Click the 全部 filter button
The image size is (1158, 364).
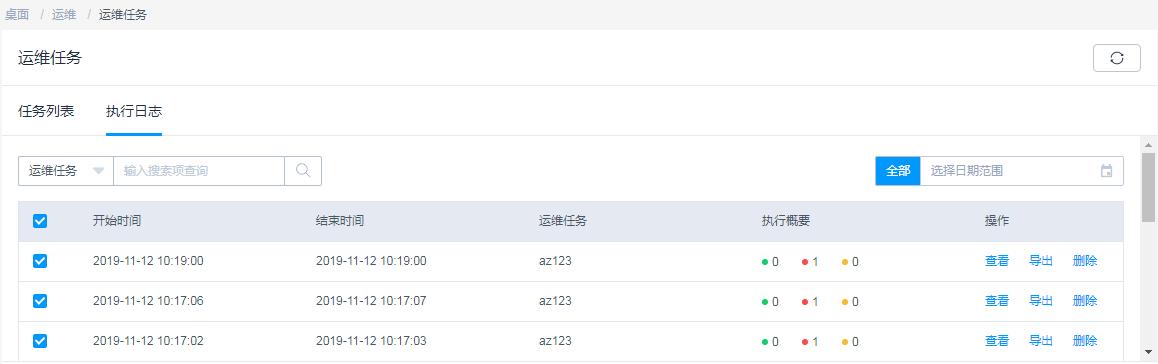pos(898,171)
